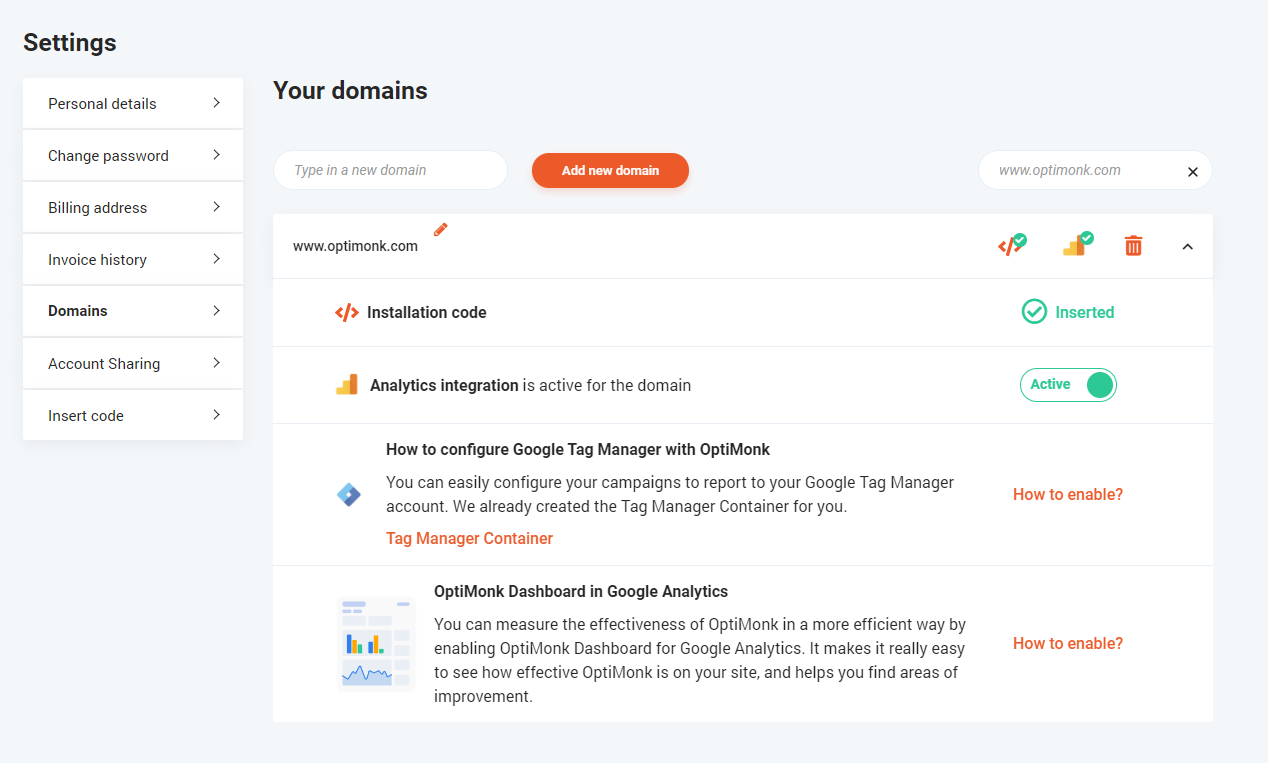Click the OptiMonk Dashboard in Google Analytics heading
Screen dimensions: 1268x763
581,591
